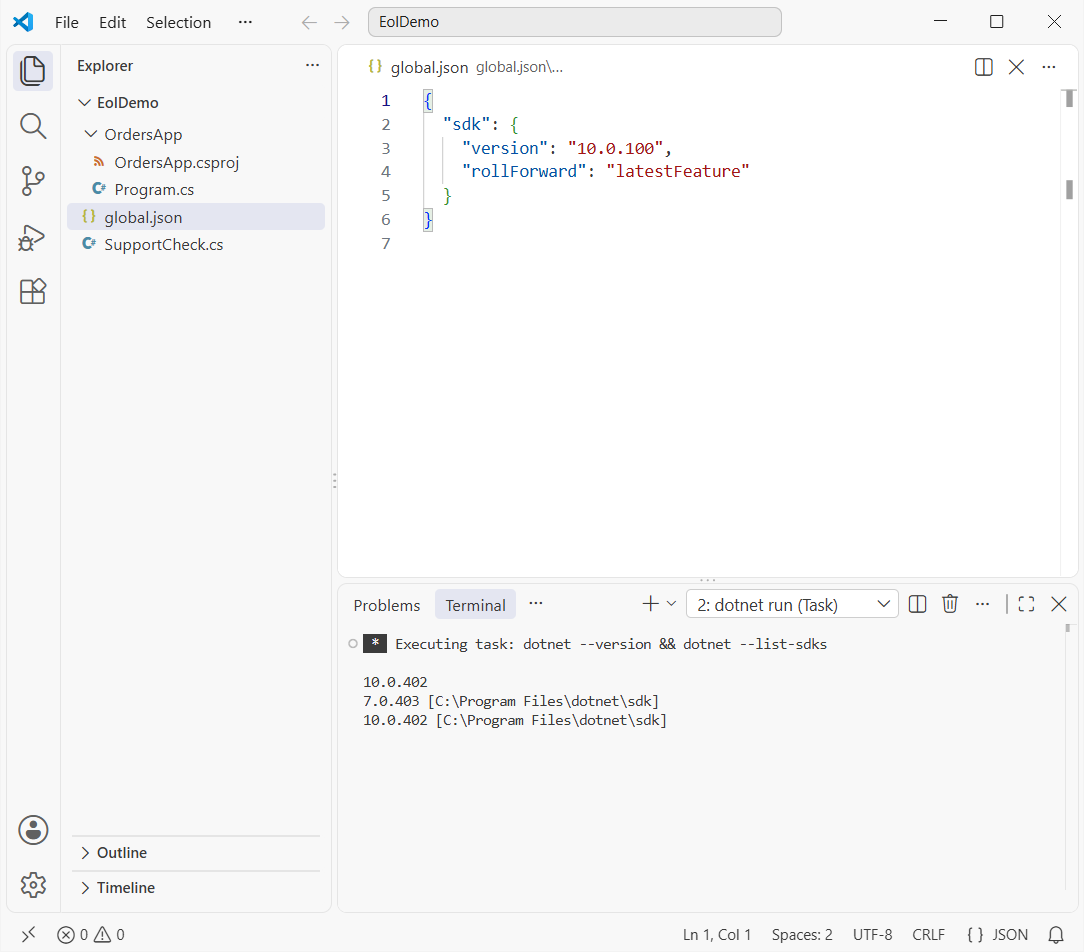This screenshot has width=1084, height=952.
Task: Switch to the Terminal tab
Action: pyautogui.click(x=475, y=605)
